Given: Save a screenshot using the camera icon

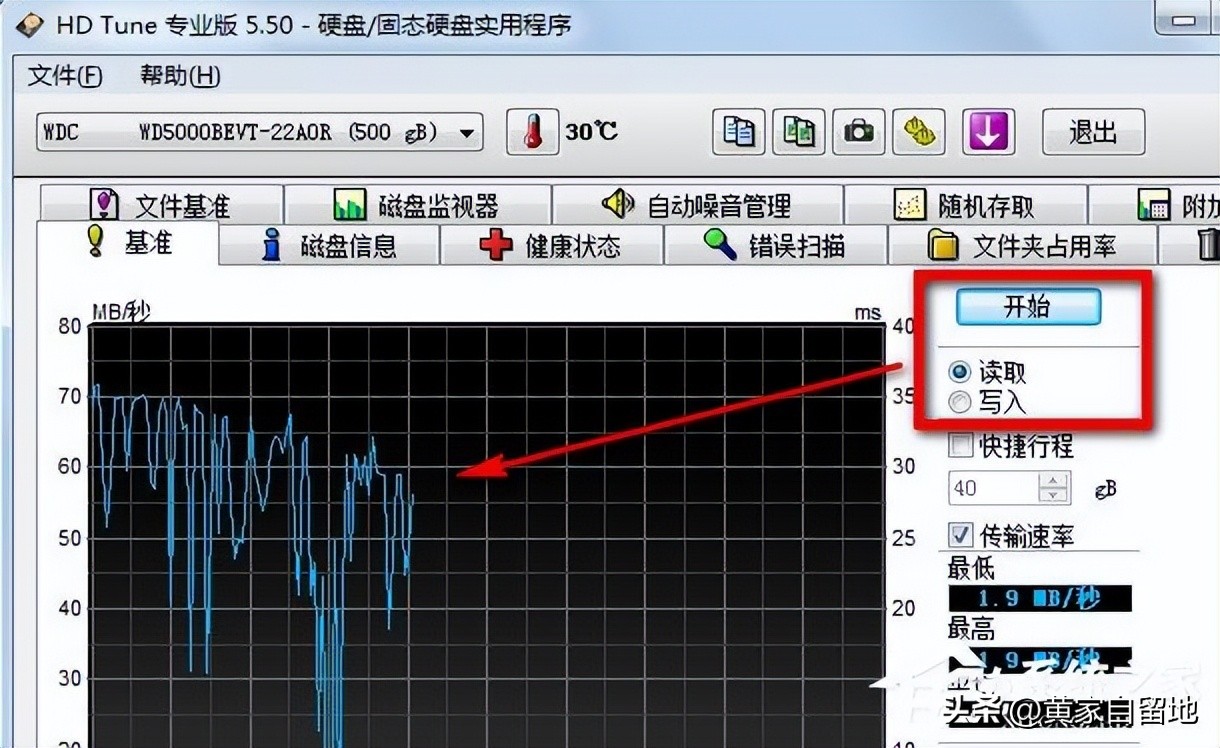Looking at the screenshot, I should click(x=858, y=132).
